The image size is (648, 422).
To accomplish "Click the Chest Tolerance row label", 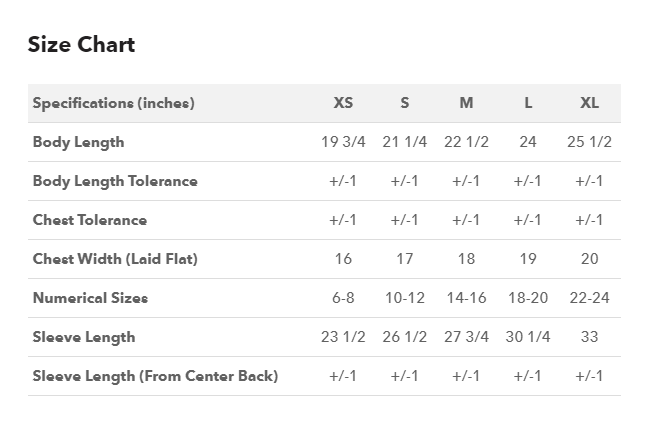I will coord(90,220).
